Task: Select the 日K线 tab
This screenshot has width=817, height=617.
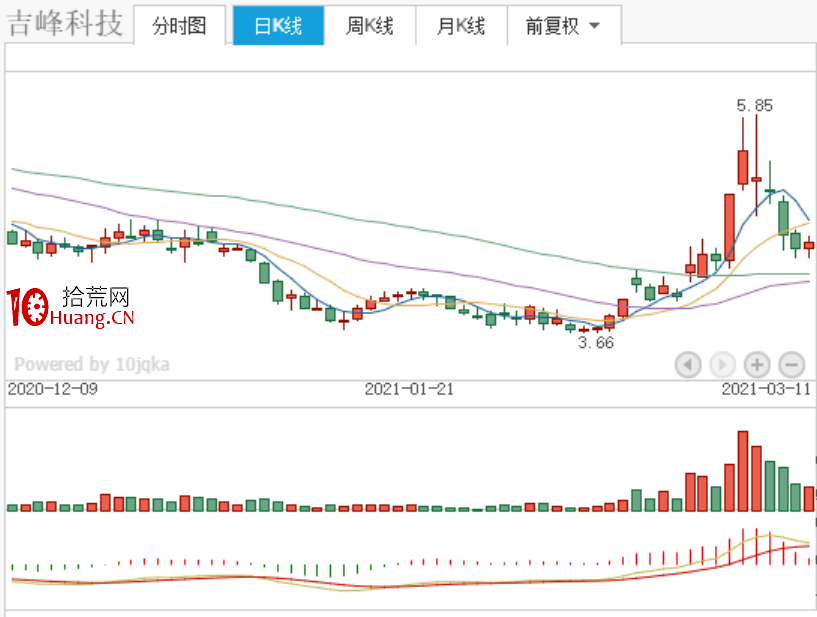Action: [279, 26]
